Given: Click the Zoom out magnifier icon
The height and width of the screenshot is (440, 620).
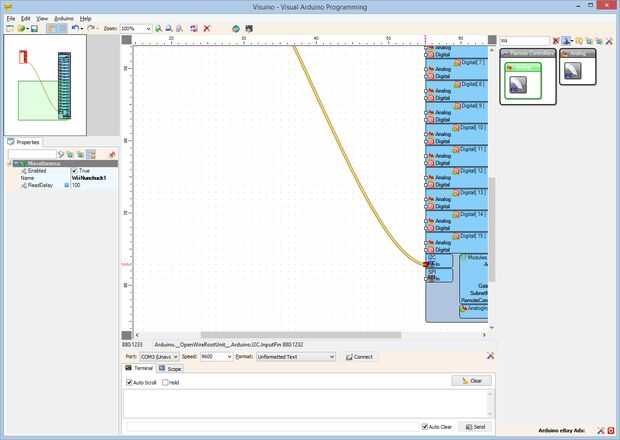Looking at the screenshot, I should [169, 28].
